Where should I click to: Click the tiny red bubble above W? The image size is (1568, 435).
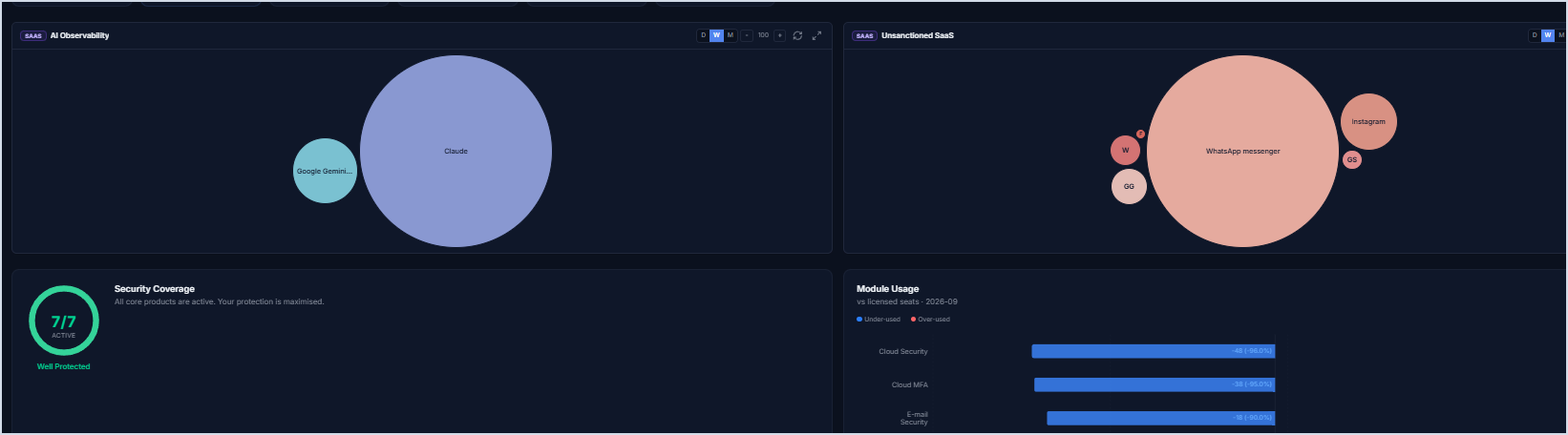click(x=1140, y=135)
